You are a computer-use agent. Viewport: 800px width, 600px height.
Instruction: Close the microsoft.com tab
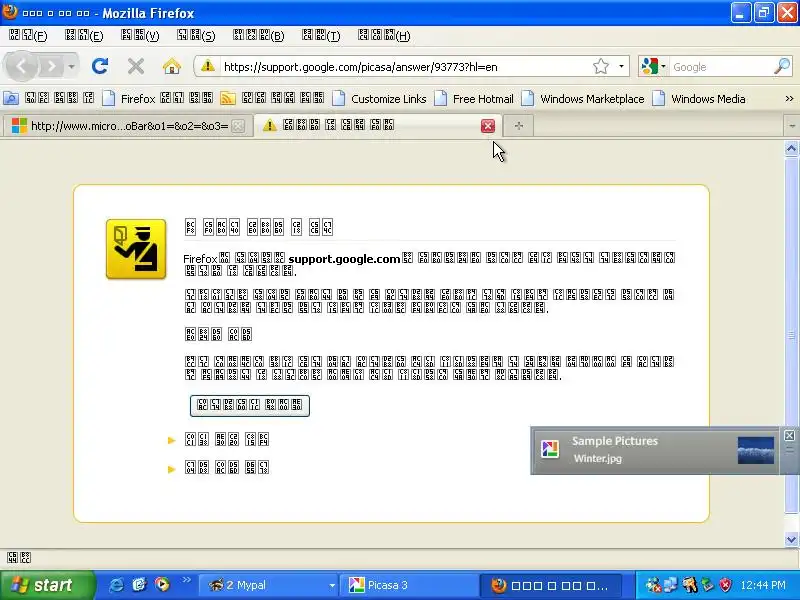tap(238, 126)
